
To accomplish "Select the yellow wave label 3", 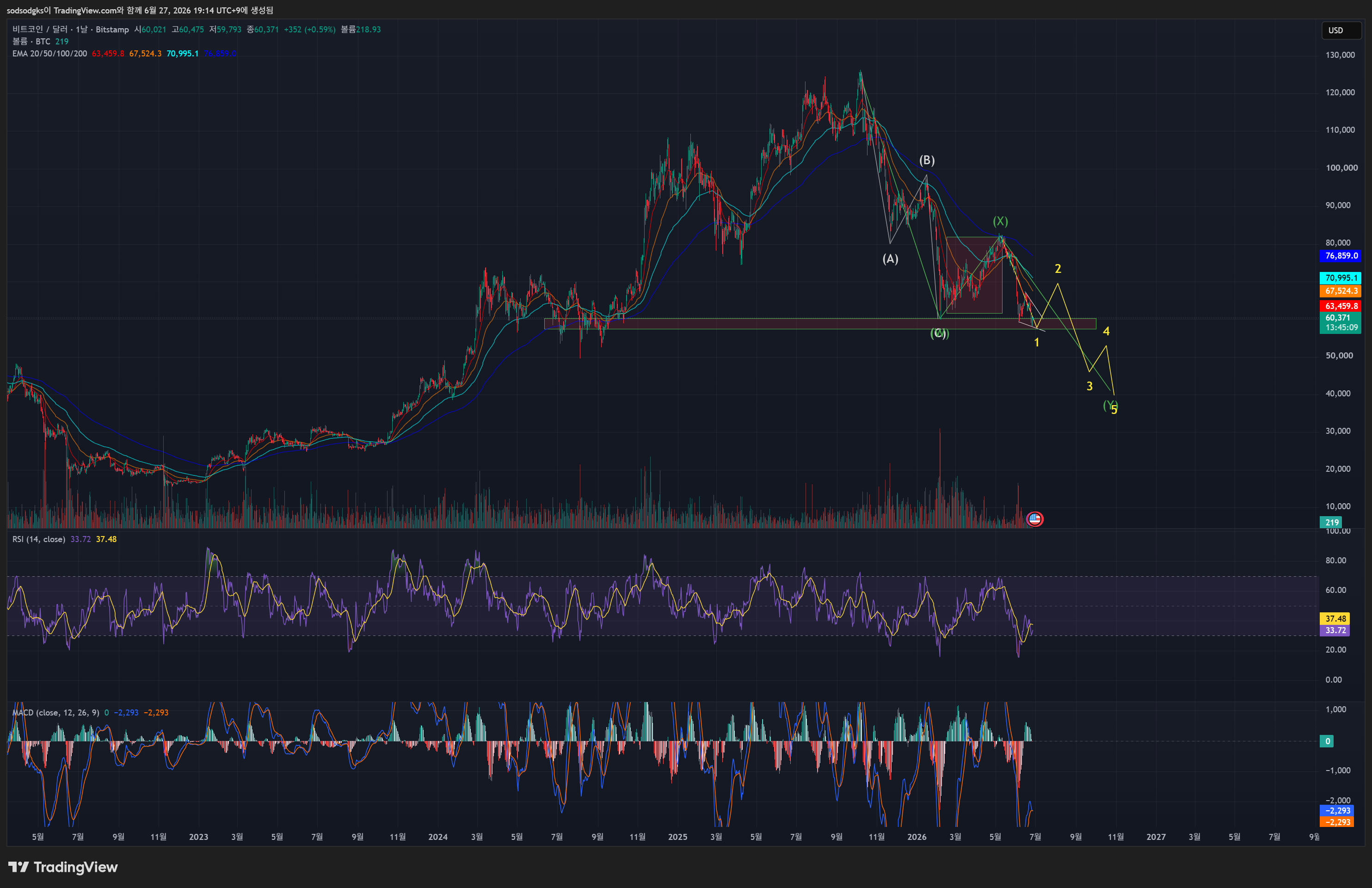I will tap(1089, 386).
